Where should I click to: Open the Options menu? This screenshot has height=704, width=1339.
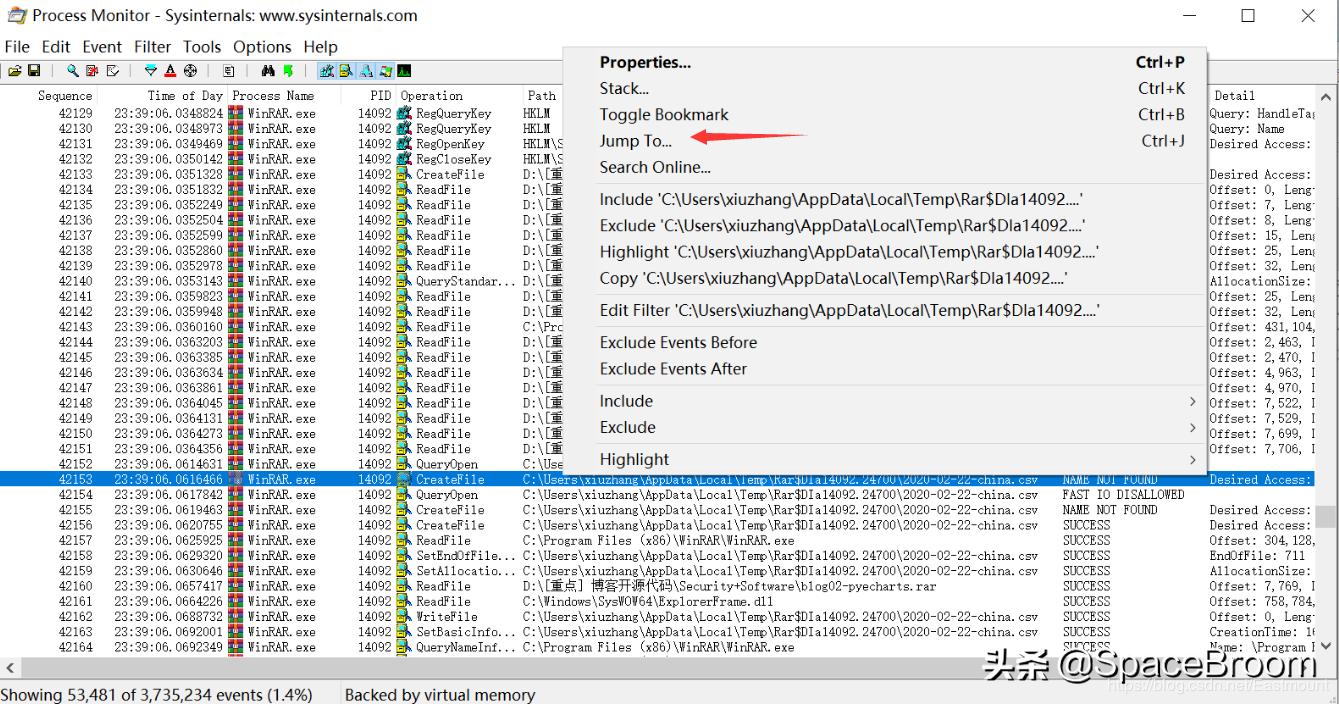point(262,47)
